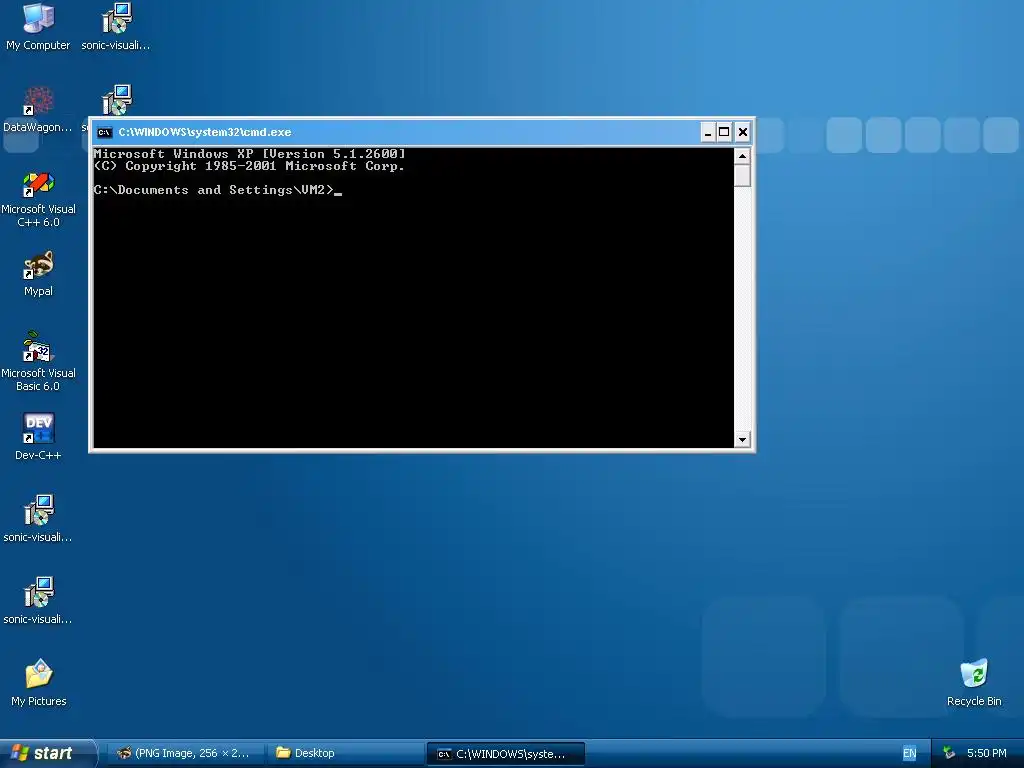Select the Recycle Bin icon
The width and height of the screenshot is (1024, 768).
pos(974,683)
